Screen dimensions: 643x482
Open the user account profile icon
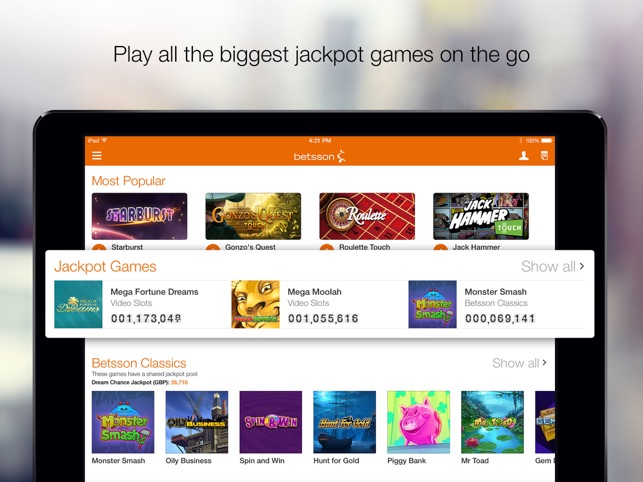[x=524, y=155]
